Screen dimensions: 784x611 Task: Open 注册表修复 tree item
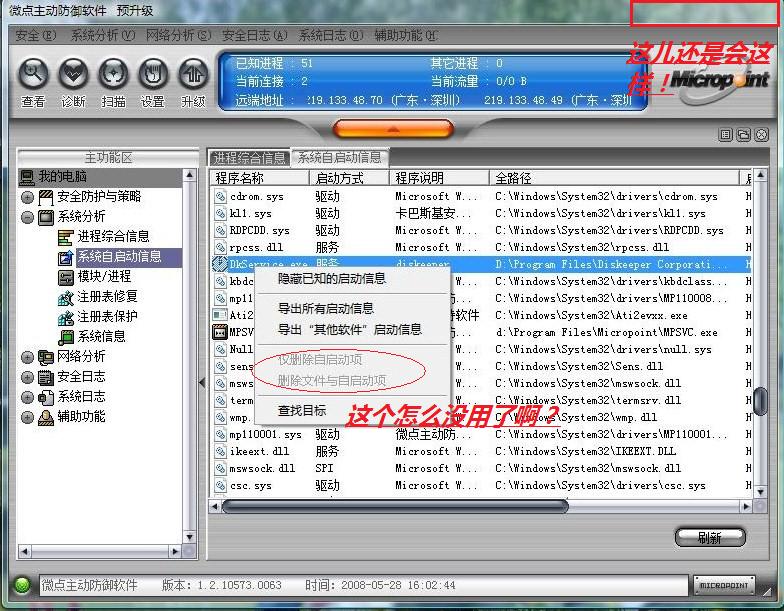click(107, 296)
